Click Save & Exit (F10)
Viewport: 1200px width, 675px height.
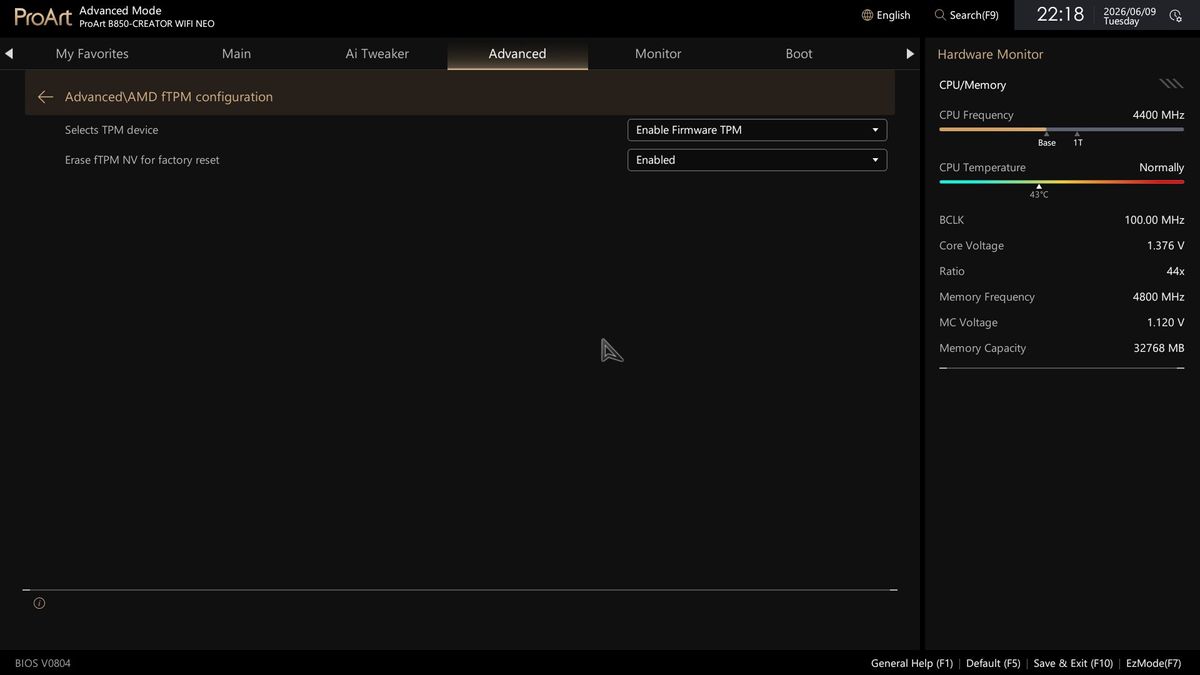pyautogui.click(x=1073, y=663)
